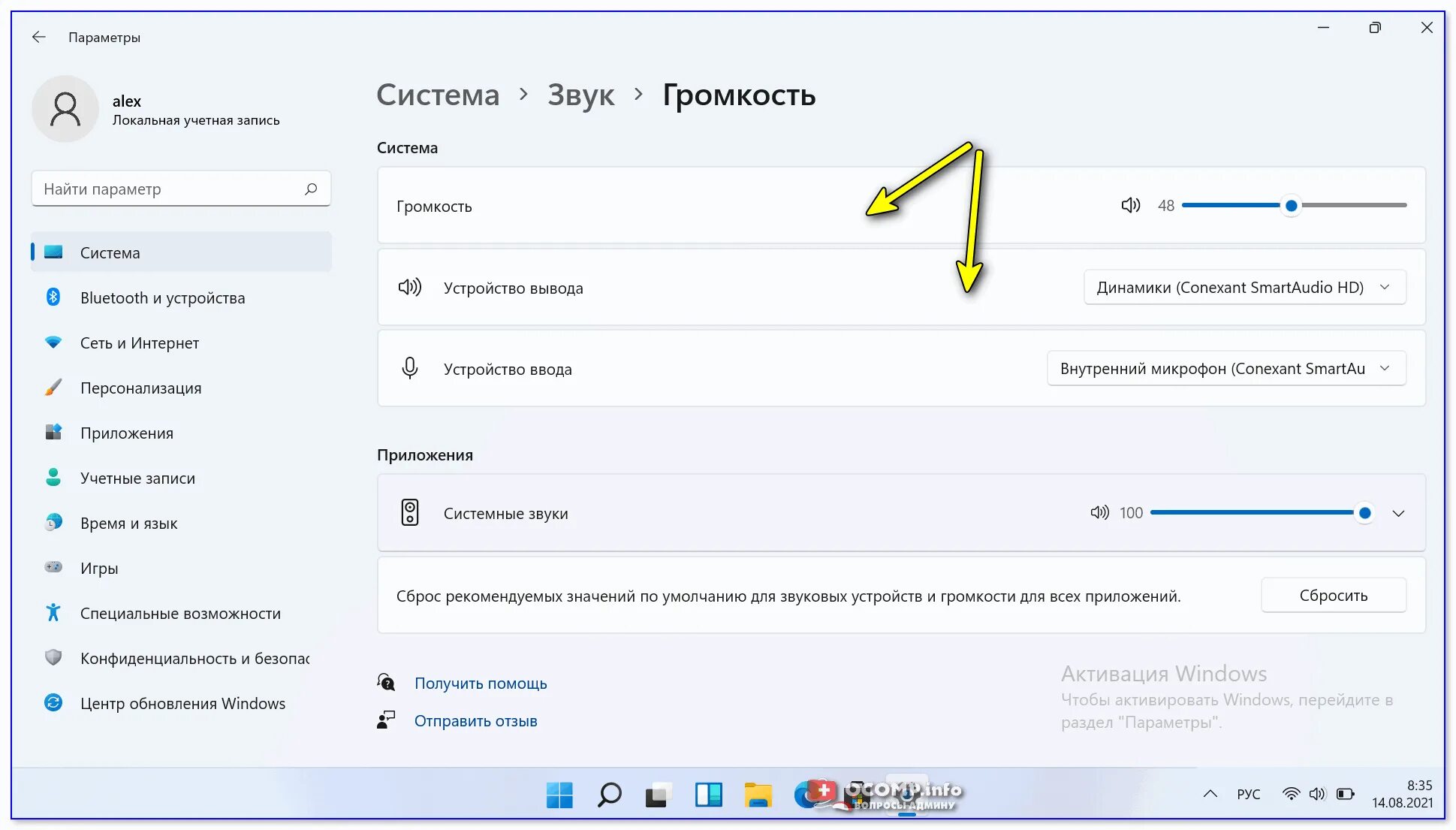The image size is (1456, 830).
Task: Click Устройство вывода row label
Action: coord(513,288)
